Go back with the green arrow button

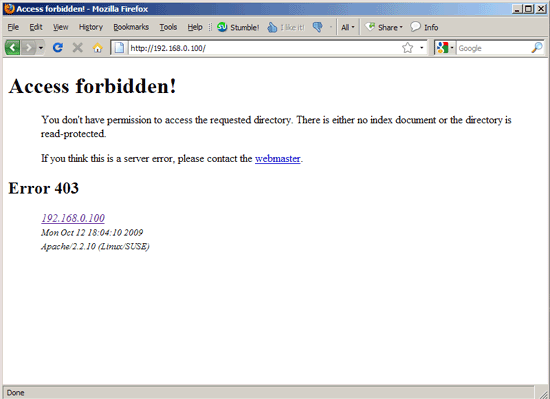(13, 47)
